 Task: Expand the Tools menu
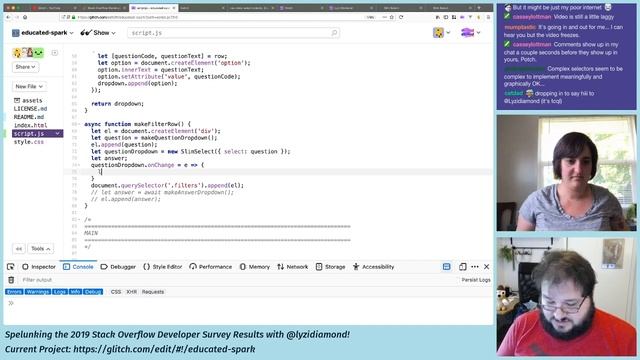[x=40, y=249]
